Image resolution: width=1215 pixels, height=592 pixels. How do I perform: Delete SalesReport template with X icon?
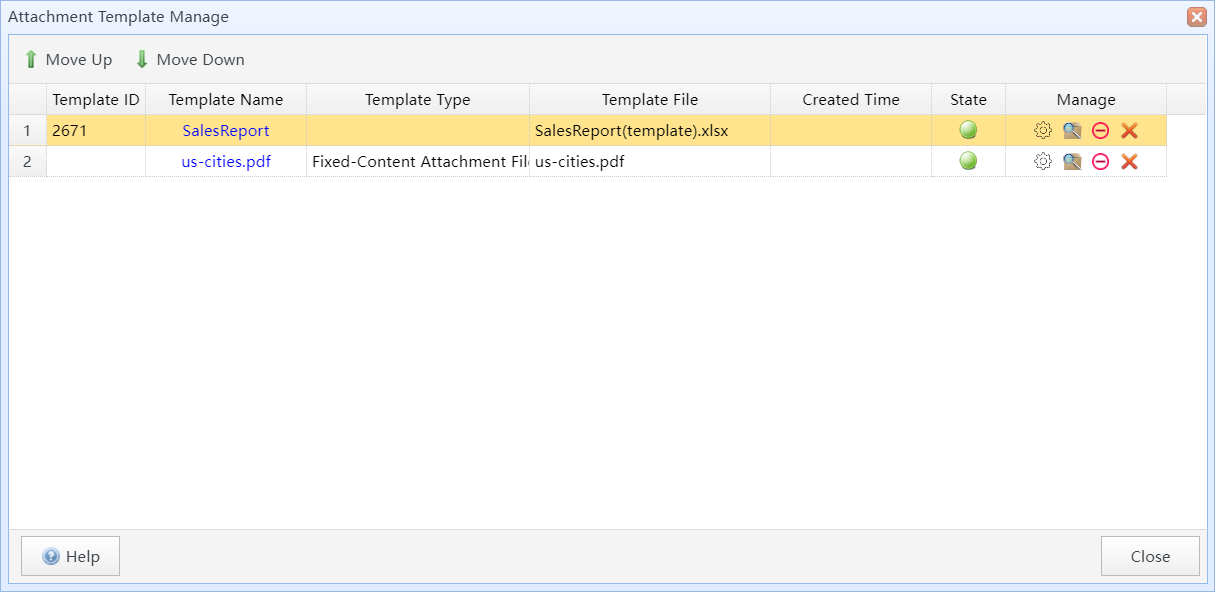[1129, 130]
